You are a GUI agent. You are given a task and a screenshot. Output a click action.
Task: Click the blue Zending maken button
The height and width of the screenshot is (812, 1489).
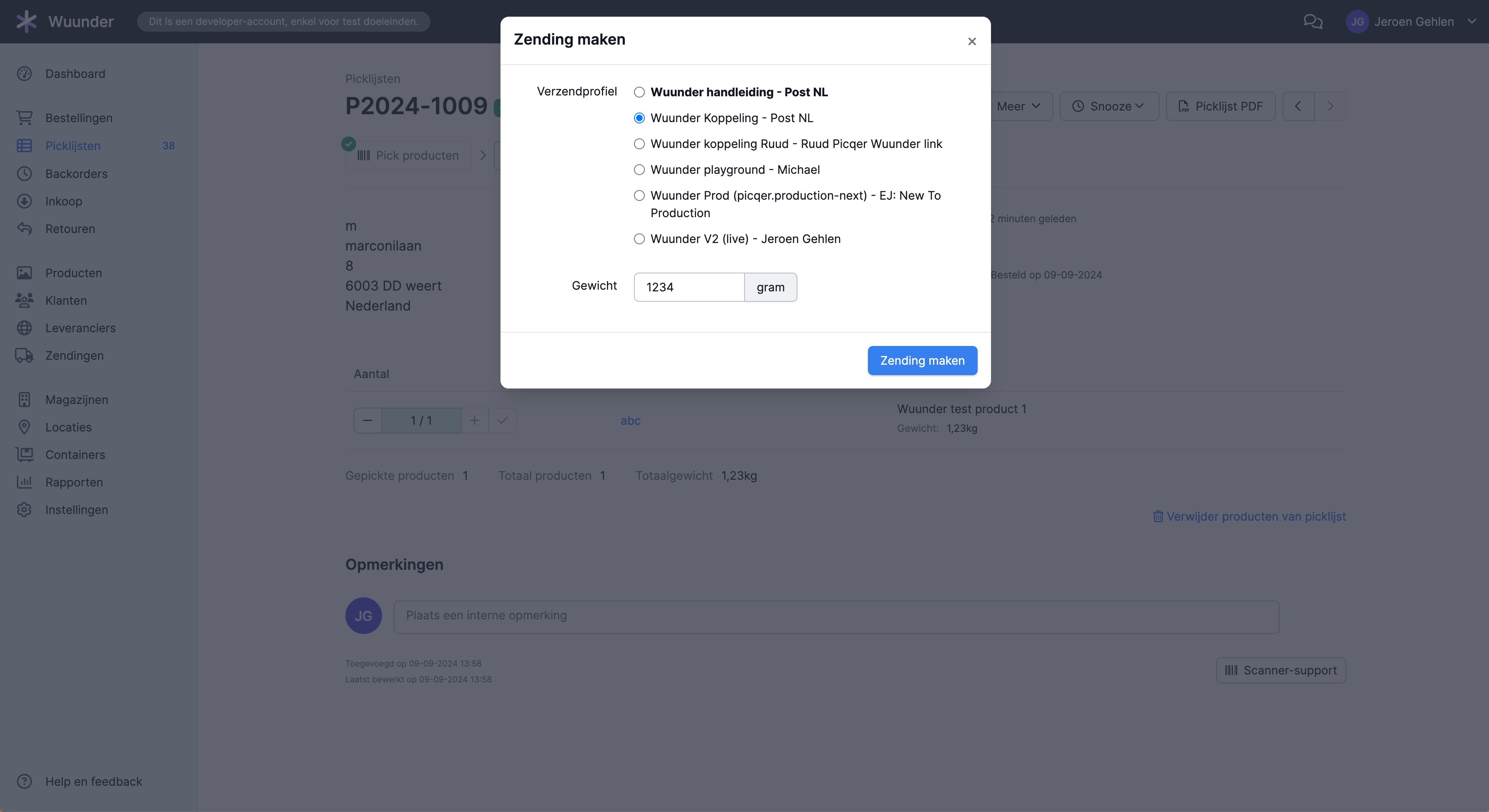(x=922, y=361)
